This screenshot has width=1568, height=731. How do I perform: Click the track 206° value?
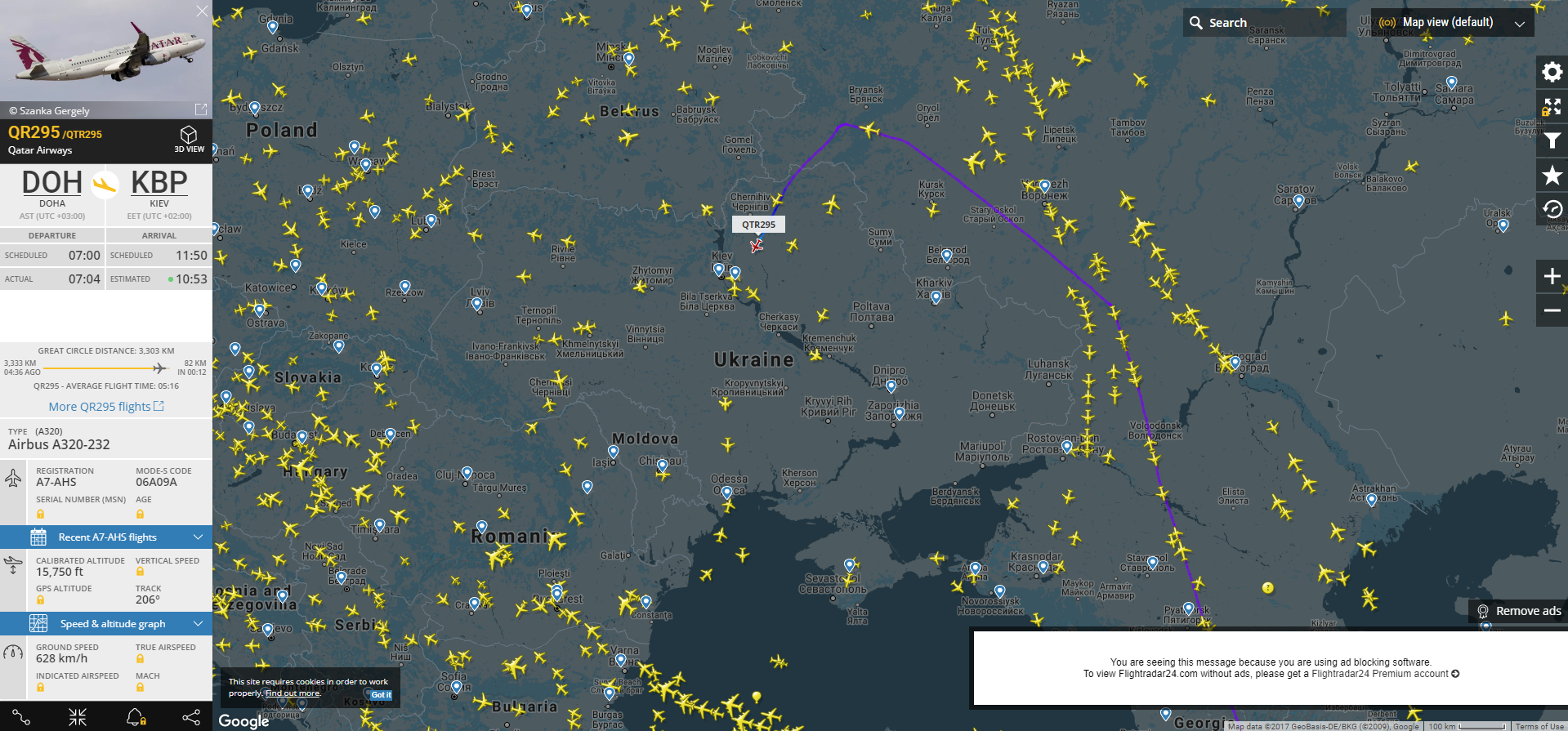click(147, 600)
